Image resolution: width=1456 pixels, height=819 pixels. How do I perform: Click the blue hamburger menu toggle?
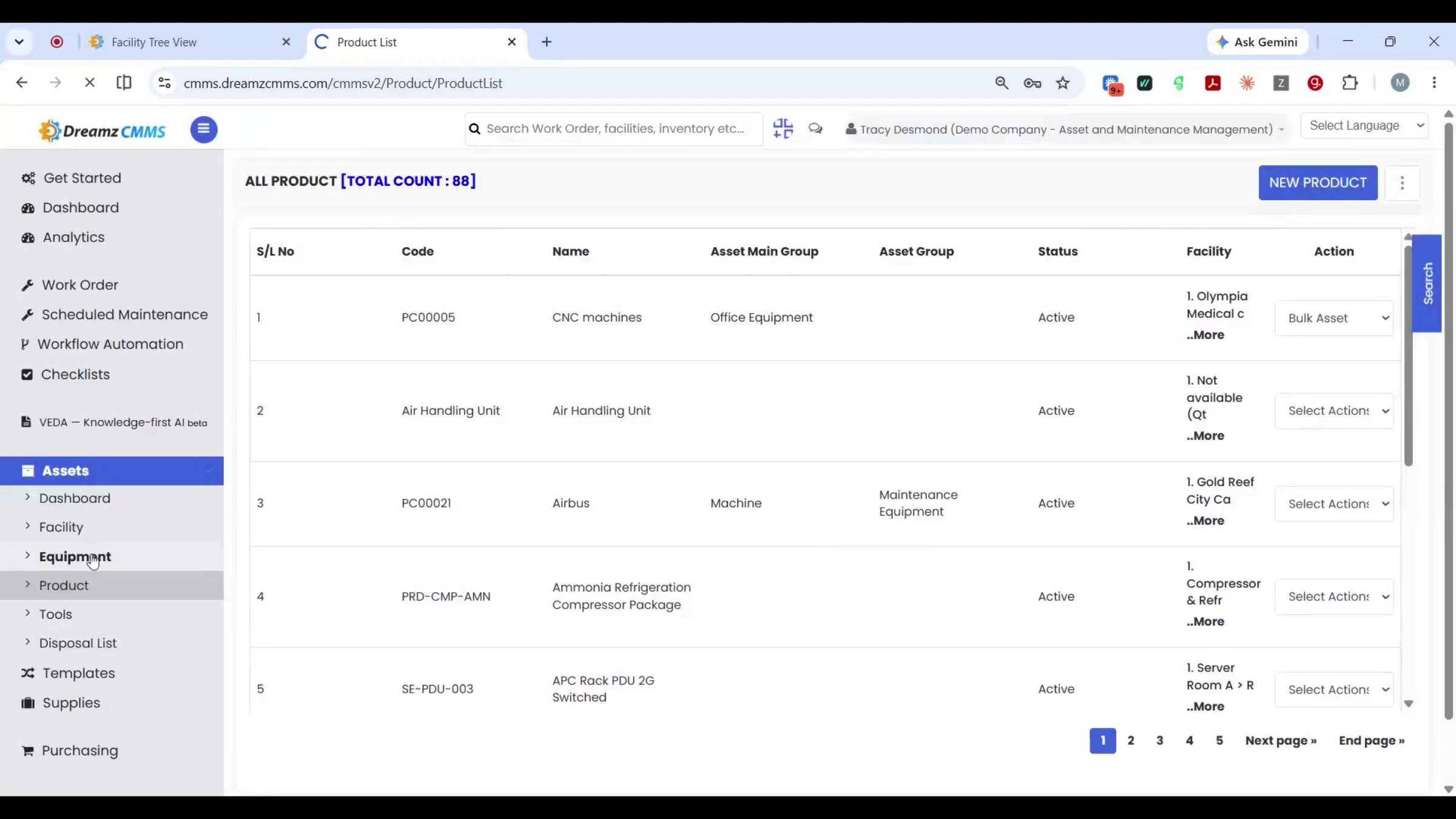coord(204,129)
